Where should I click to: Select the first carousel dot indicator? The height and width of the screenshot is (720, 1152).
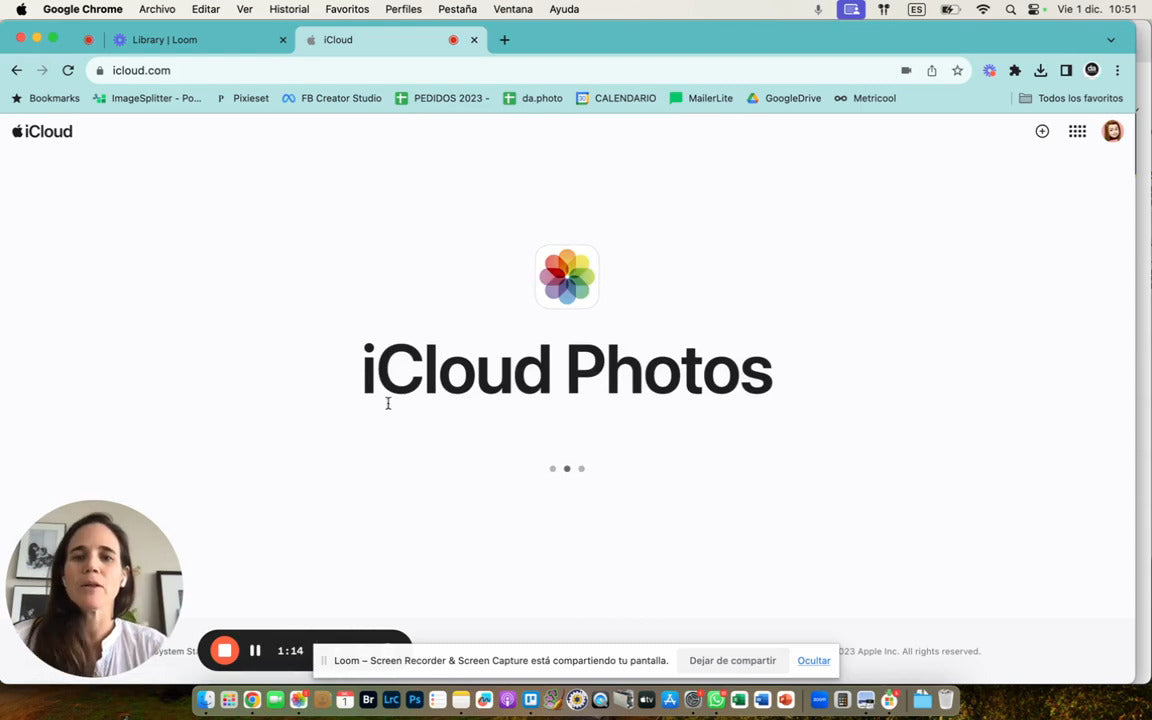[552, 468]
